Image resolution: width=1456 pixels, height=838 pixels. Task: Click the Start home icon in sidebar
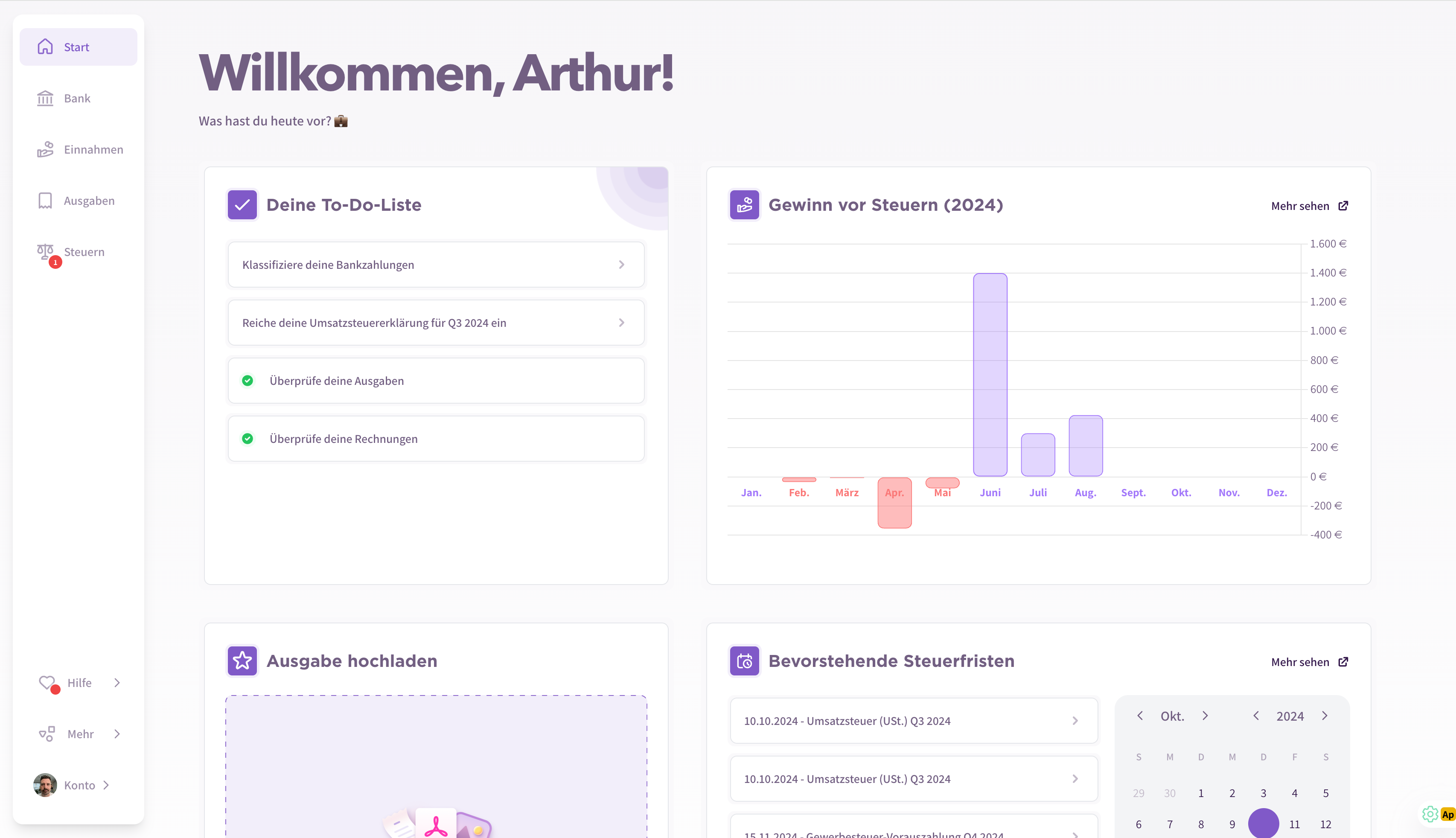coord(45,47)
